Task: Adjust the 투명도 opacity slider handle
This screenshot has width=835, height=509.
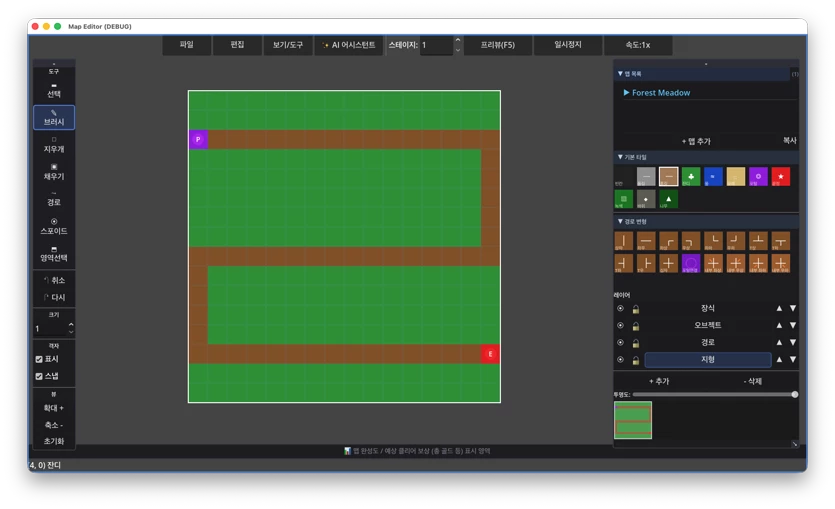Action: (795, 395)
